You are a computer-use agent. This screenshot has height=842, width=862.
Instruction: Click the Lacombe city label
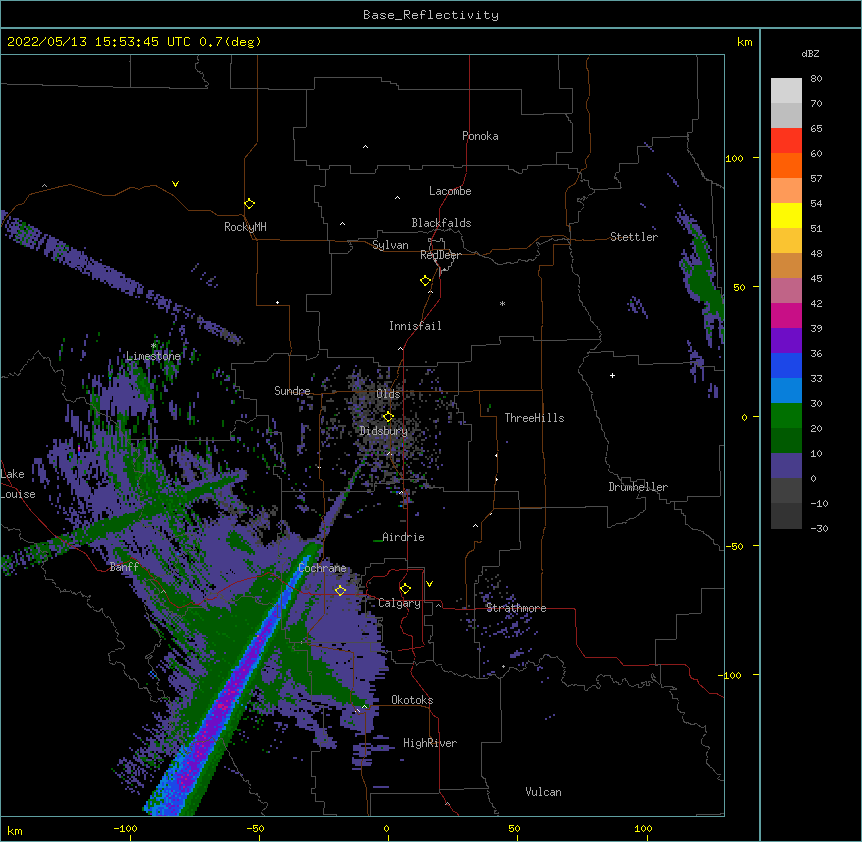point(450,191)
